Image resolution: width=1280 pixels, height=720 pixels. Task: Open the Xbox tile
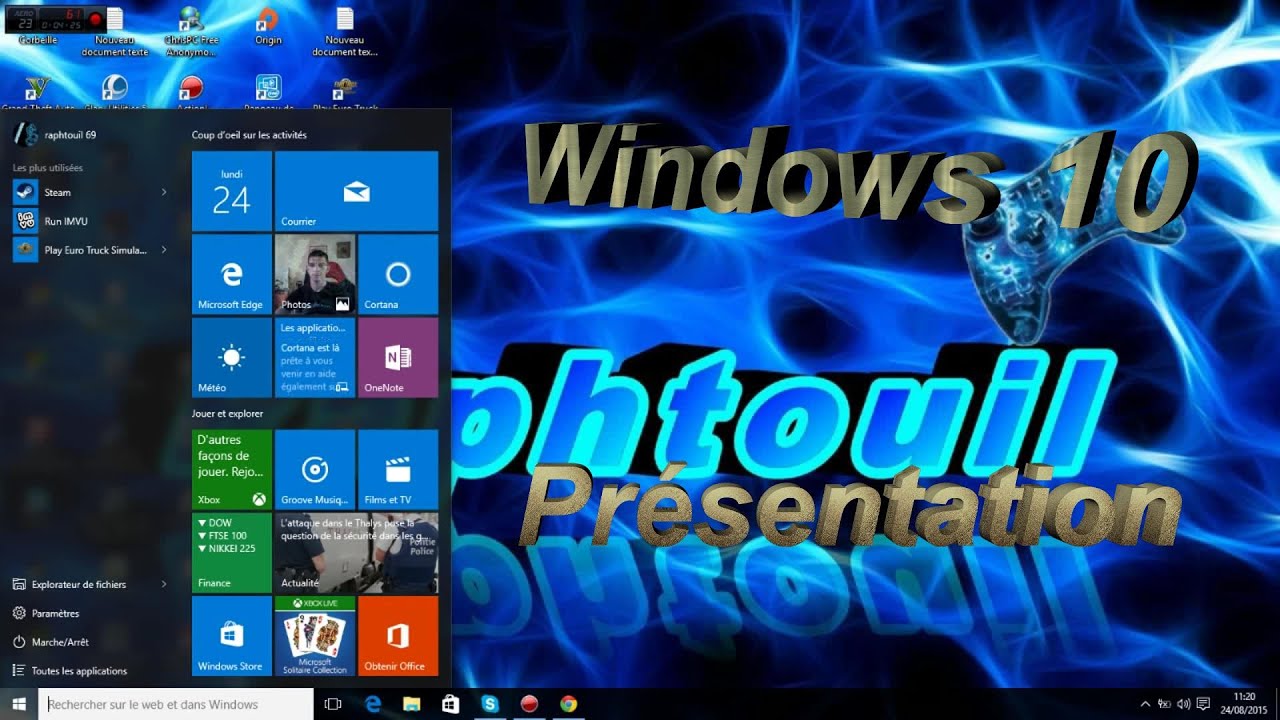[231, 469]
